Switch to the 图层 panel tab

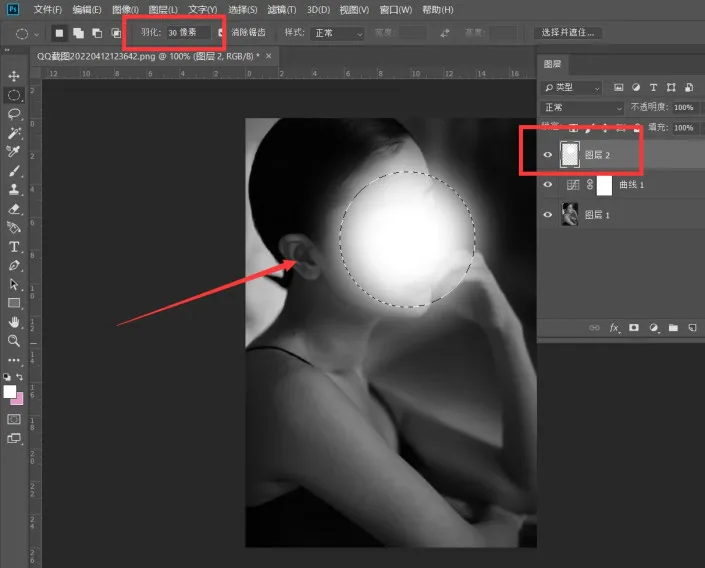tap(553, 64)
